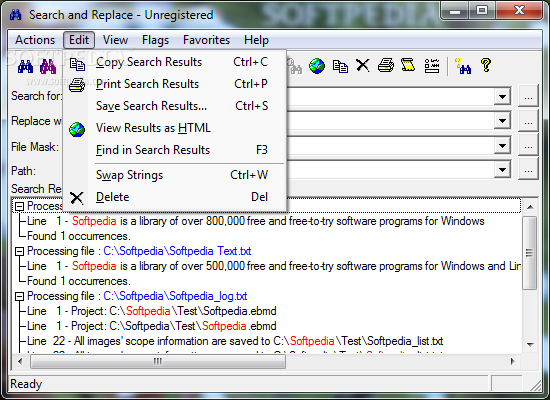Open link C:\Softpedia\Softpedia Text.txt
The width and height of the screenshot is (550, 400).
coord(177,251)
